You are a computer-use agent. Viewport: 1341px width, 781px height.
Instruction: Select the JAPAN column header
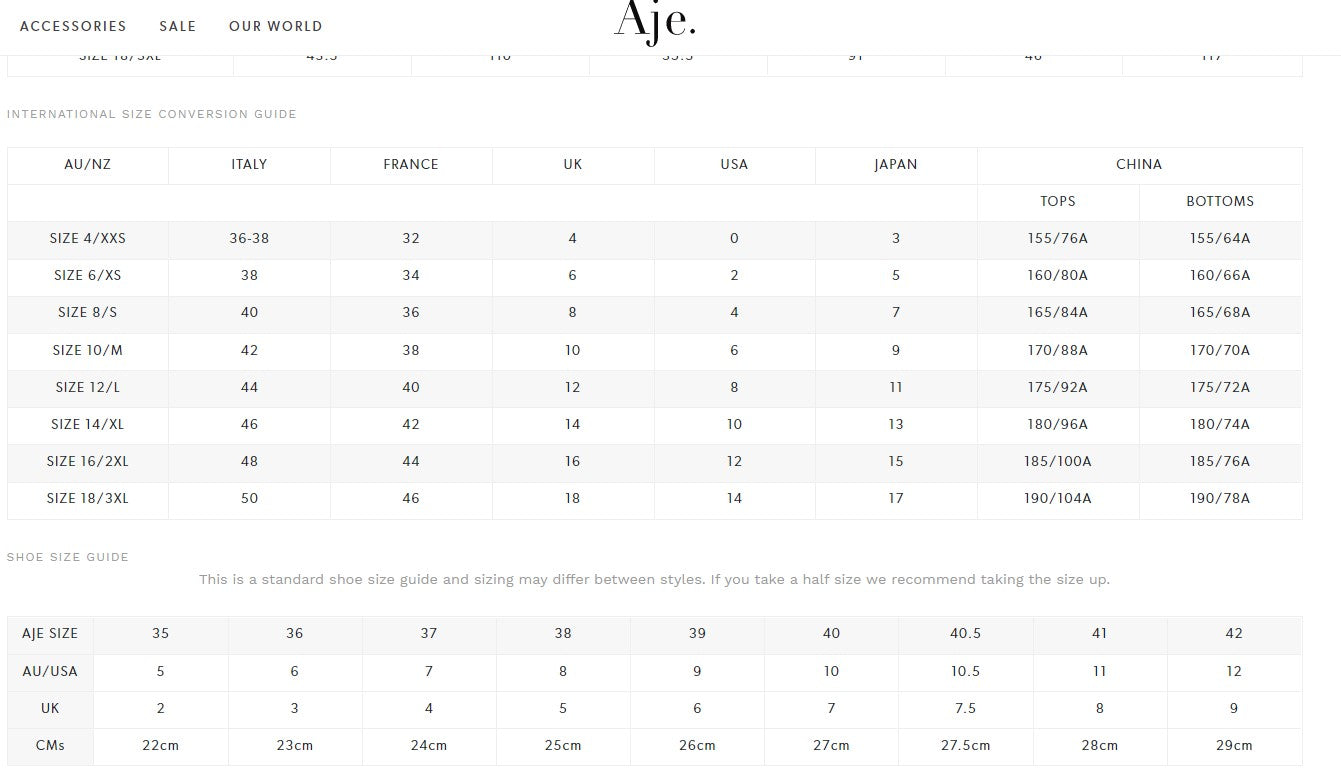pyautogui.click(x=896, y=165)
